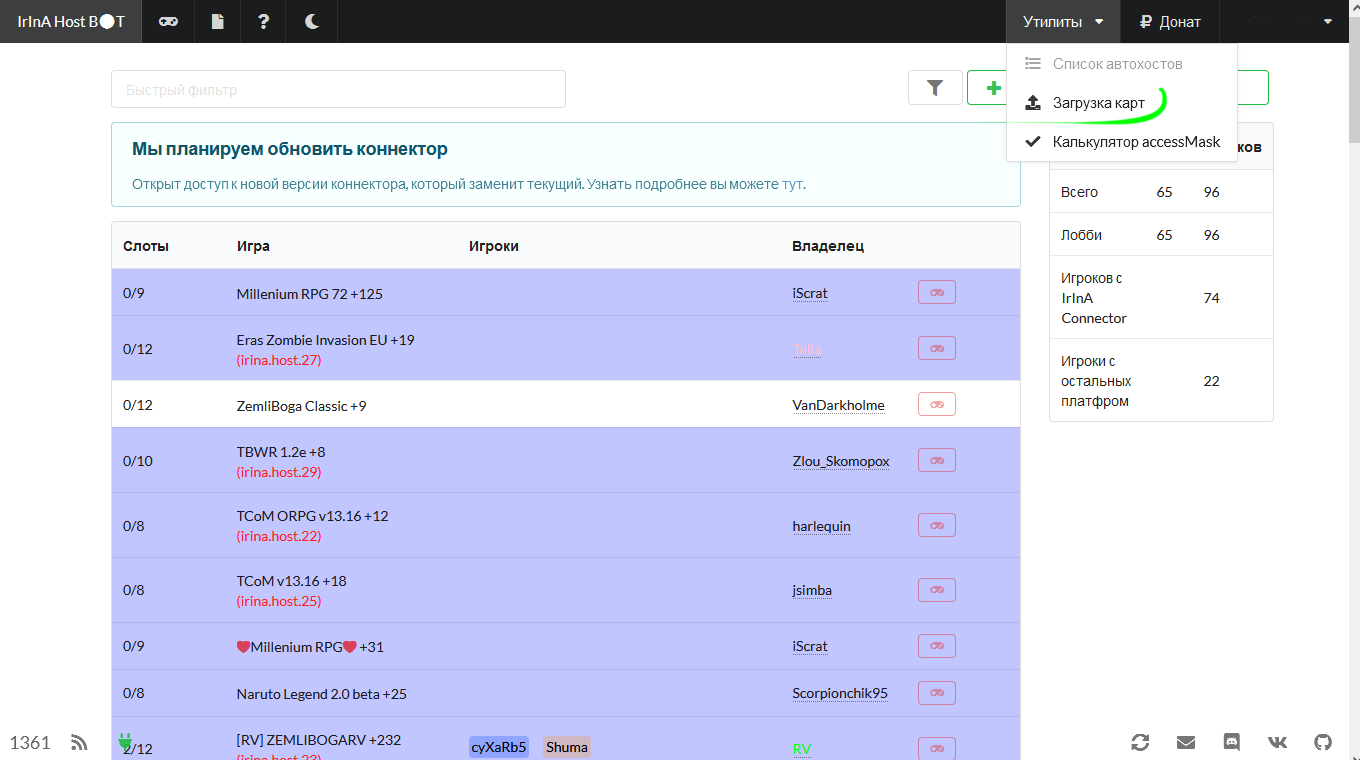The image size is (1360, 760).
Task: Click the player tag cyXaRb5
Action: pyautogui.click(x=499, y=747)
